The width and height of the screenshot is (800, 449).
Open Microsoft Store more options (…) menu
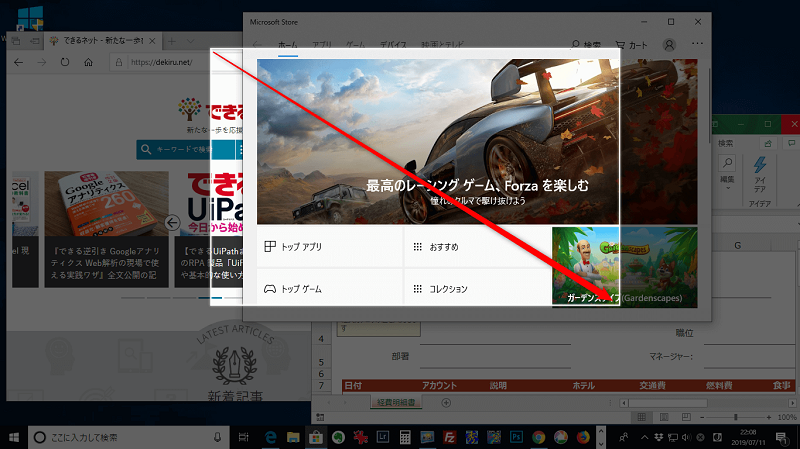697,45
